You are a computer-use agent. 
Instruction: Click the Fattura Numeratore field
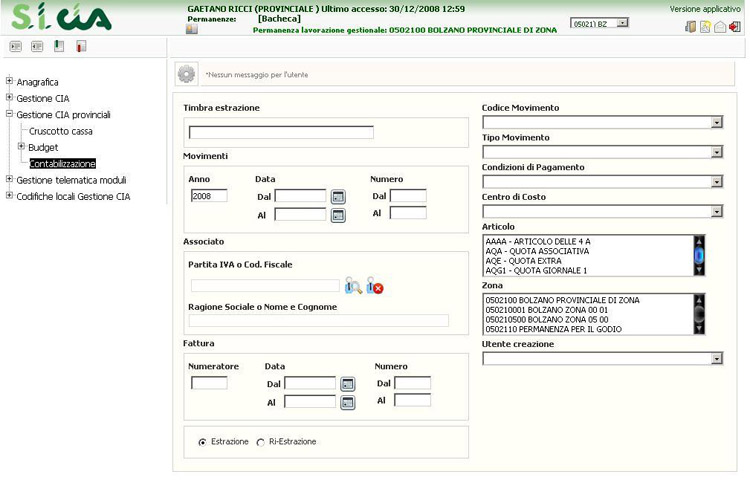(209, 383)
